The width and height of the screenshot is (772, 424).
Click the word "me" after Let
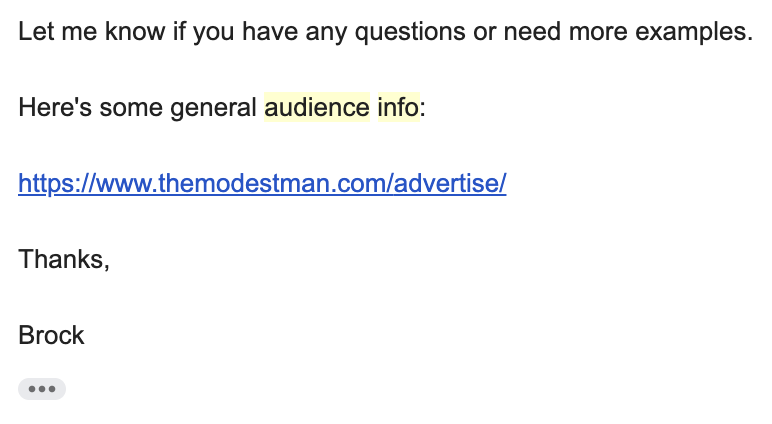coord(79,33)
